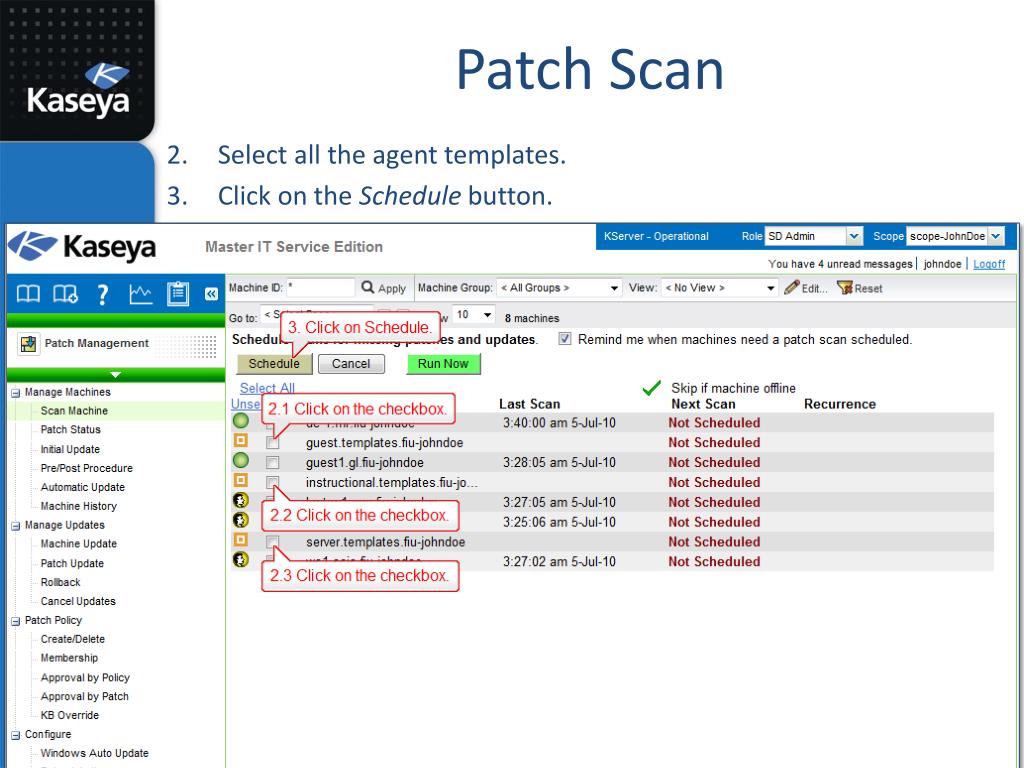The width and height of the screenshot is (1024, 768).
Task: Open the book help icon in the toolbar
Action: (x=28, y=295)
